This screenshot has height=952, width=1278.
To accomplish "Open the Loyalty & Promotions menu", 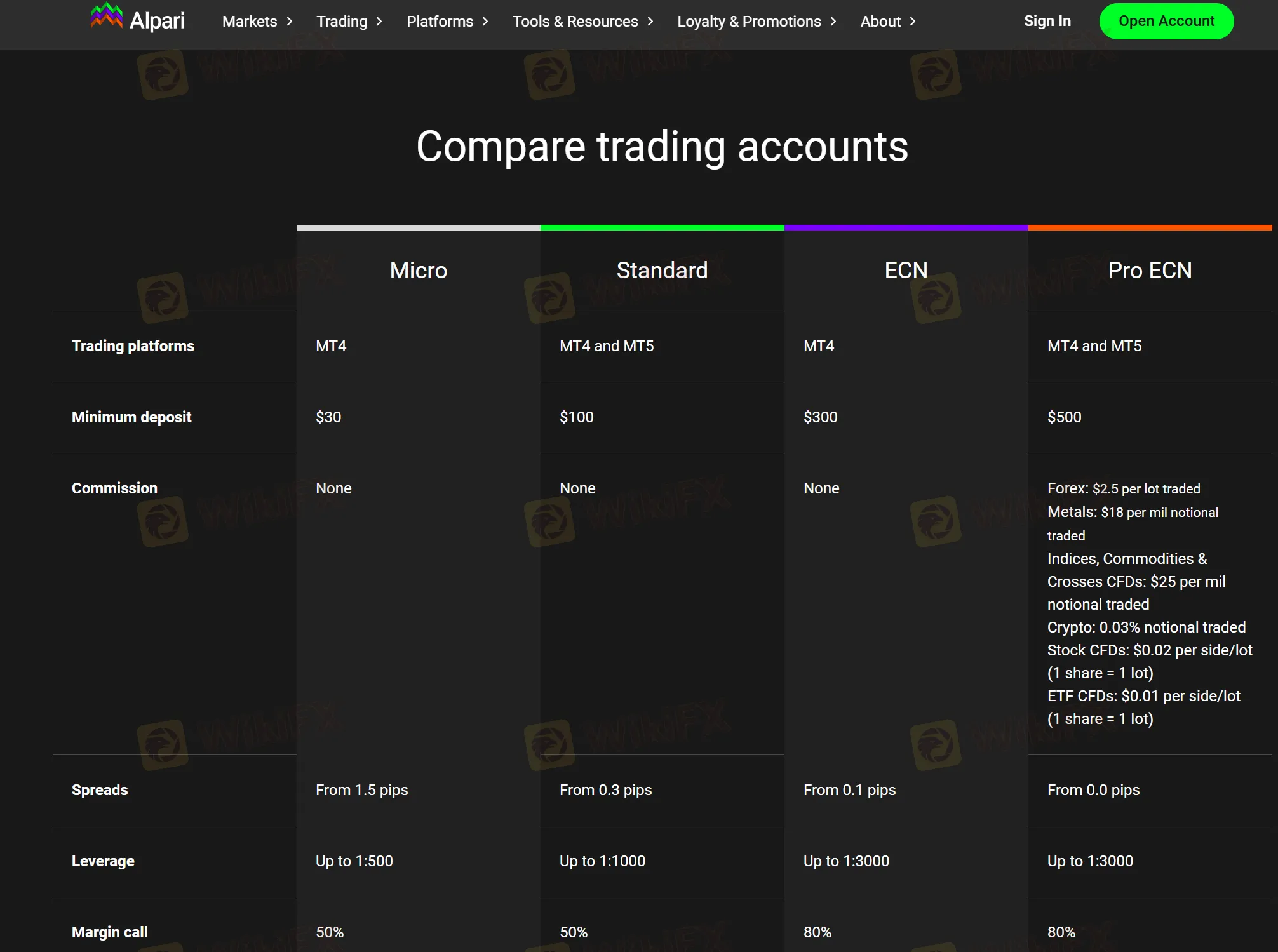I will [750, 21].
